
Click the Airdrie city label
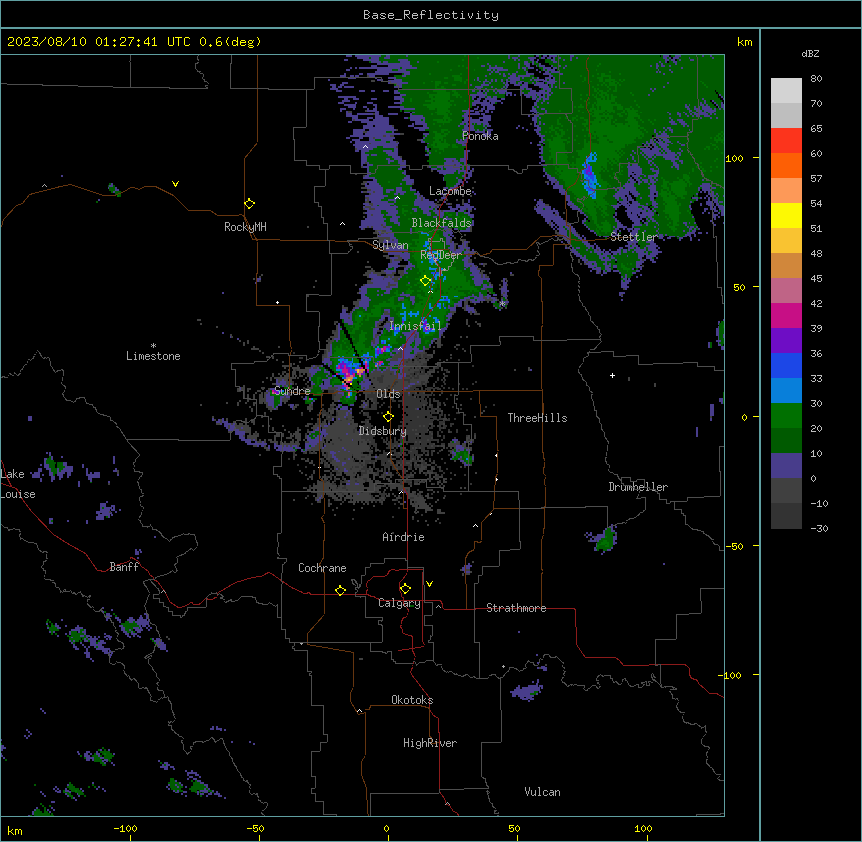[x=404, y=537]
